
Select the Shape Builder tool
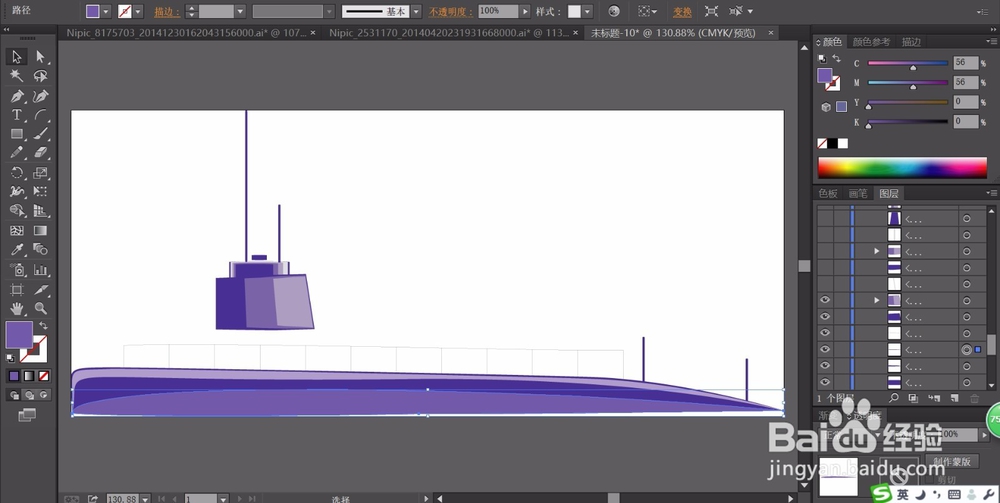[17, 210]
